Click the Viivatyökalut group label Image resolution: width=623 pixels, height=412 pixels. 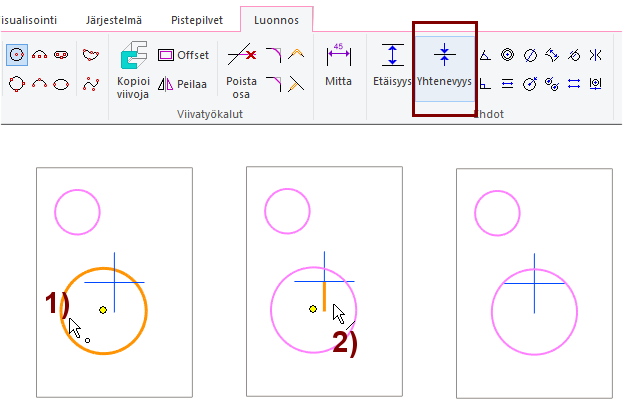(x=210, y=114)
